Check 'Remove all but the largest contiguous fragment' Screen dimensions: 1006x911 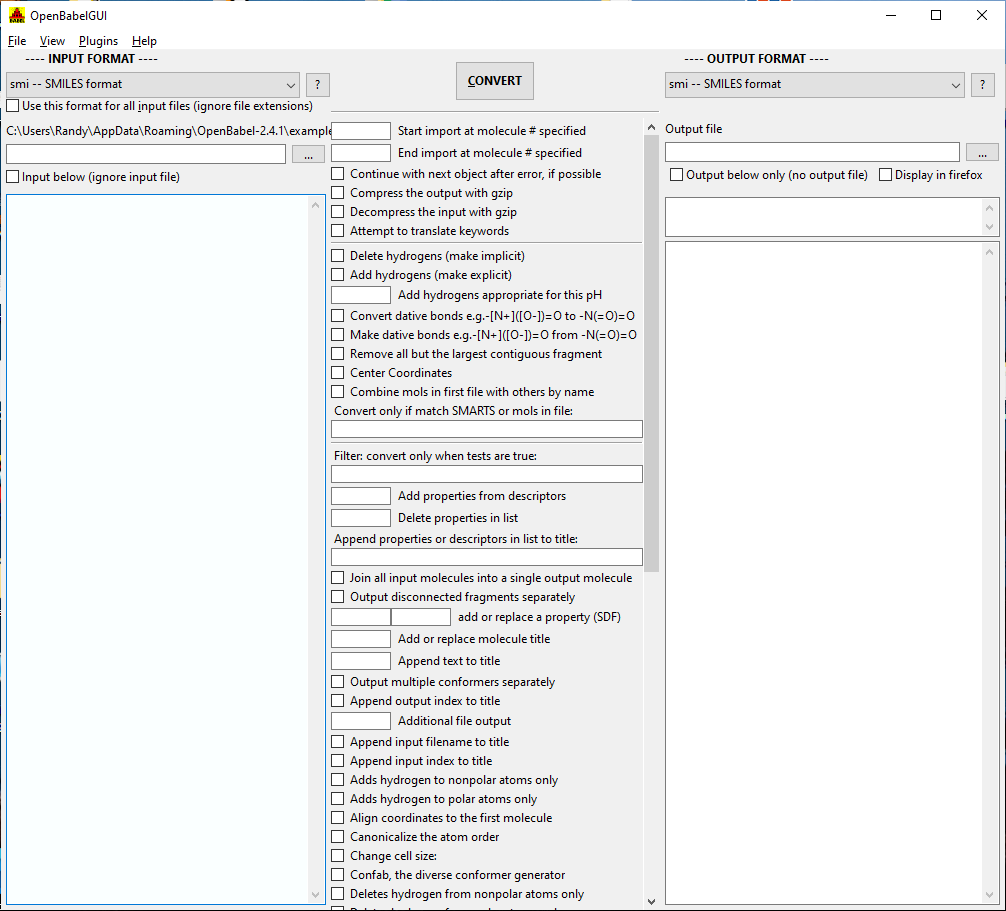pos(337,354)
